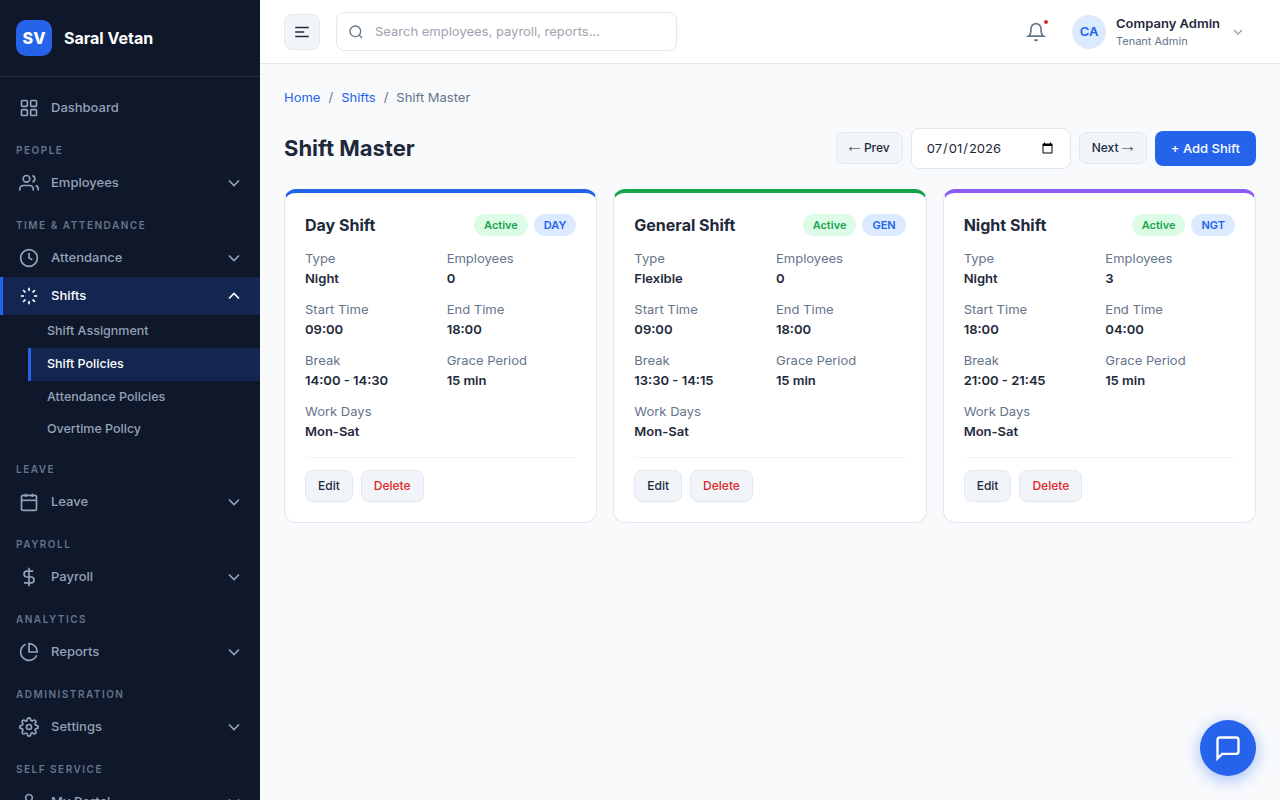Click the NGT code badge
The width and height of the screenshot is (1280, 800).
click(1213, 225)
